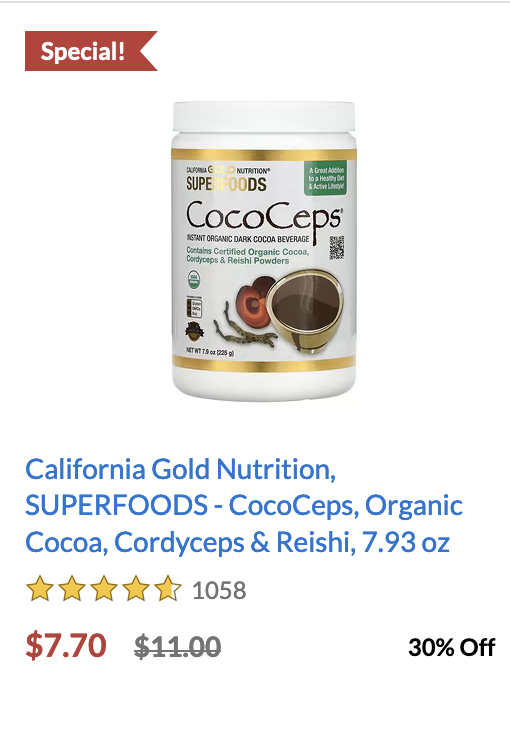Click the red Special! ribbon badge
This screenshot has height=732, width=510.
tap(91, 51)
